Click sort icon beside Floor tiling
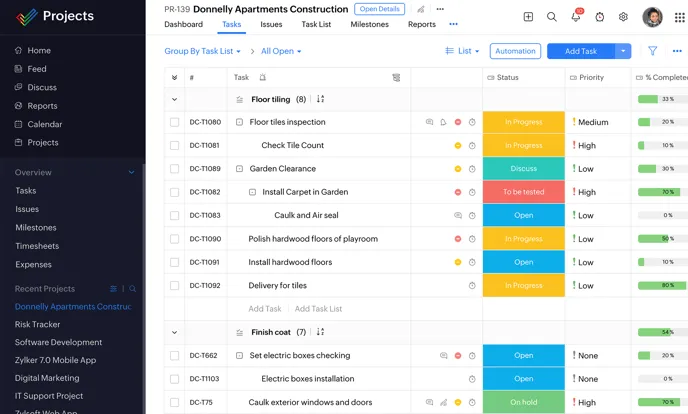 click(321, 99)
